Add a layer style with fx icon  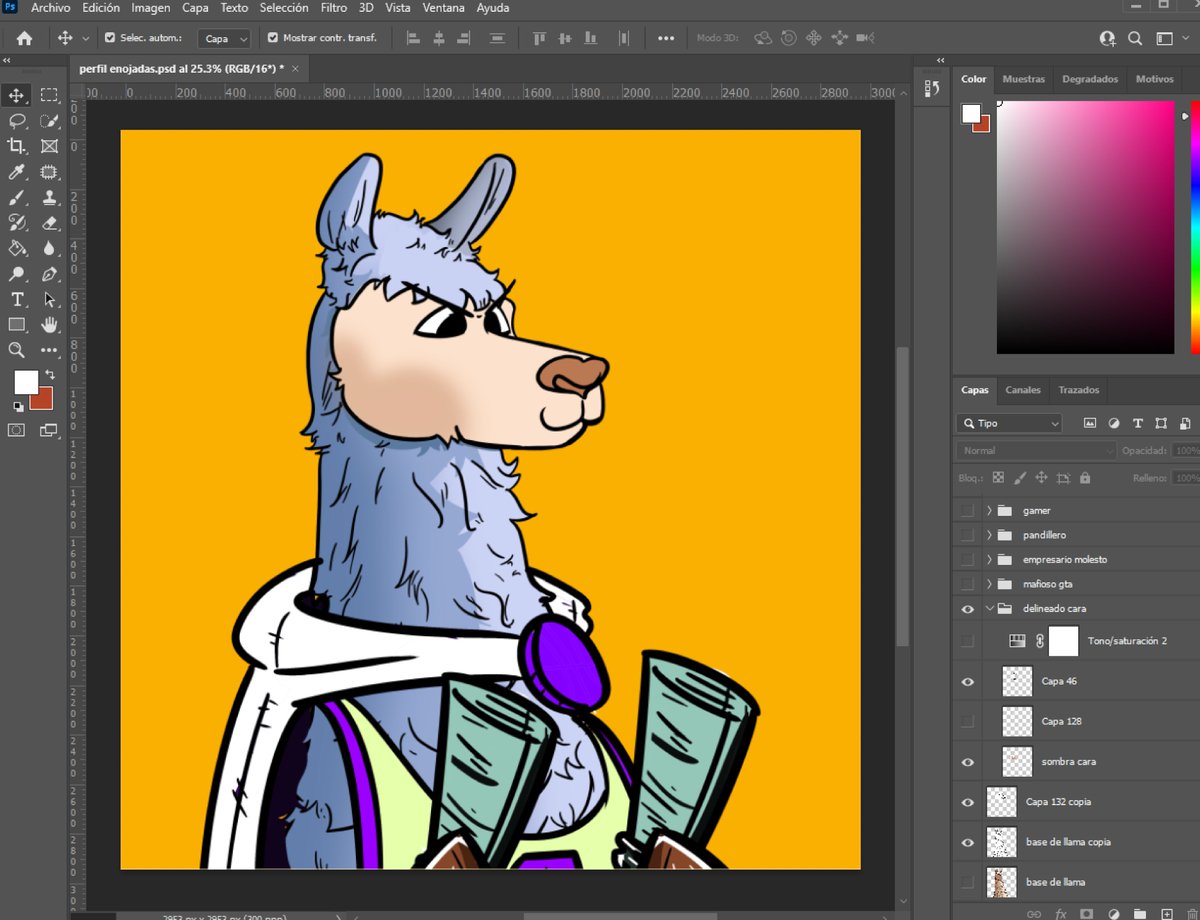(1061, 913)
